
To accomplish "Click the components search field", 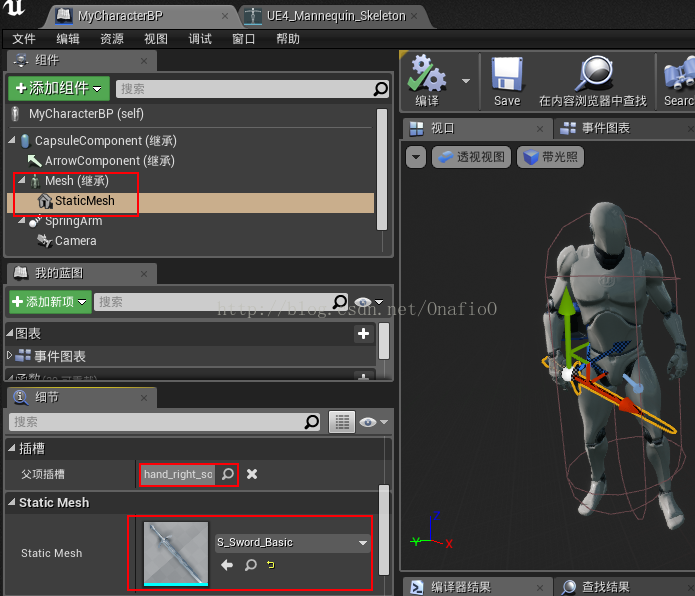I will [252, 89].
